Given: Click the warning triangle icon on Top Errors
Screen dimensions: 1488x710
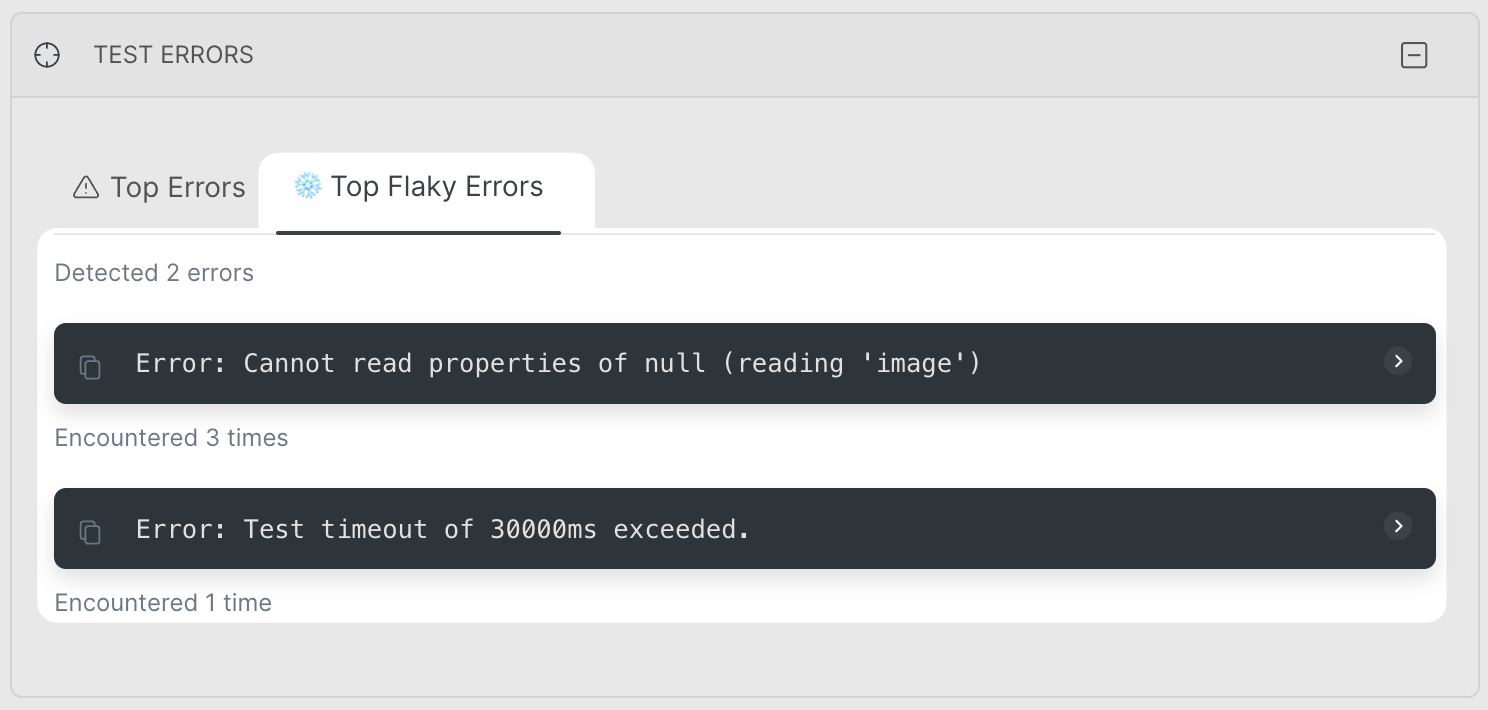Looking at the screenshot, I should pyautogui.click(x=86, y=188).
